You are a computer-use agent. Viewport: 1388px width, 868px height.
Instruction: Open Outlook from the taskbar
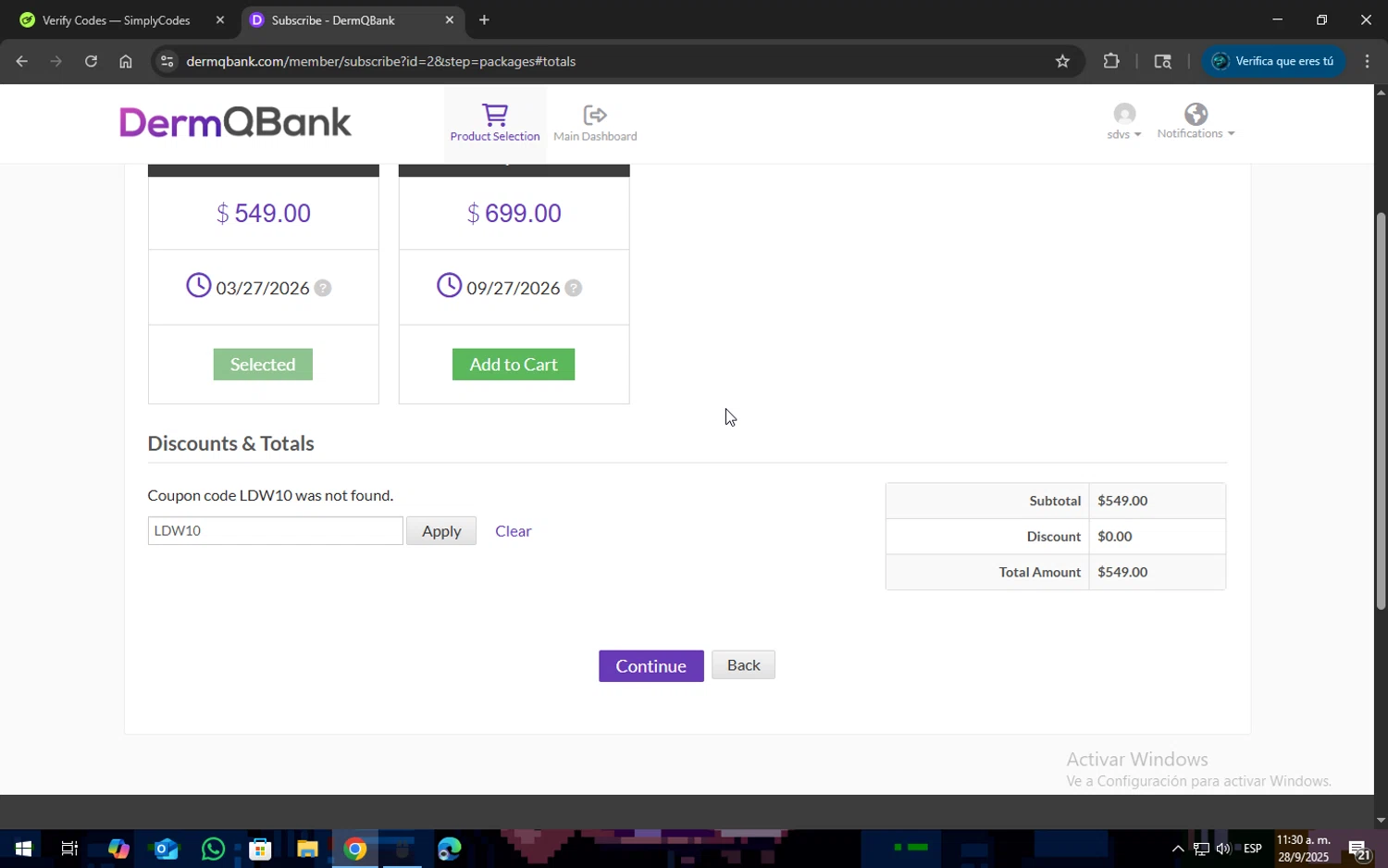[166, 849]
